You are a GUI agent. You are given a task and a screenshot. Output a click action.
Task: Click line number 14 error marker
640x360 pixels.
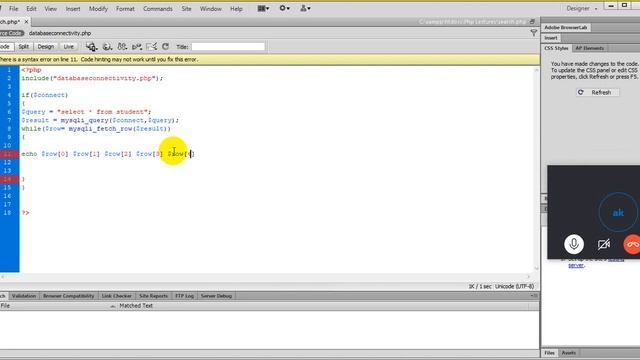pos(9,179)
